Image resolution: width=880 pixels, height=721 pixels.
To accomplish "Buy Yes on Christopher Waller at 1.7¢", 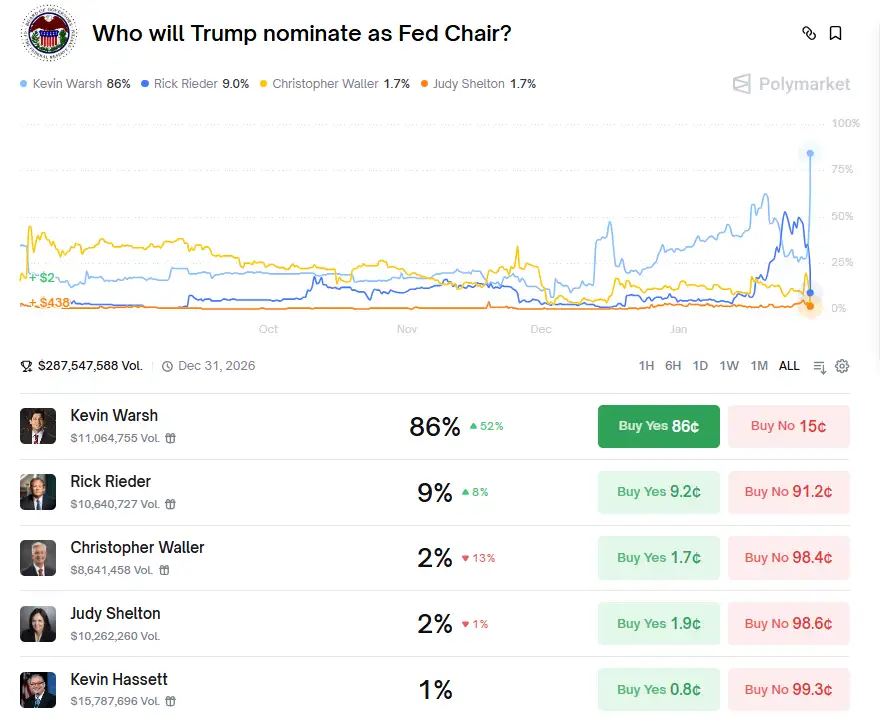I will coord(658,558).
